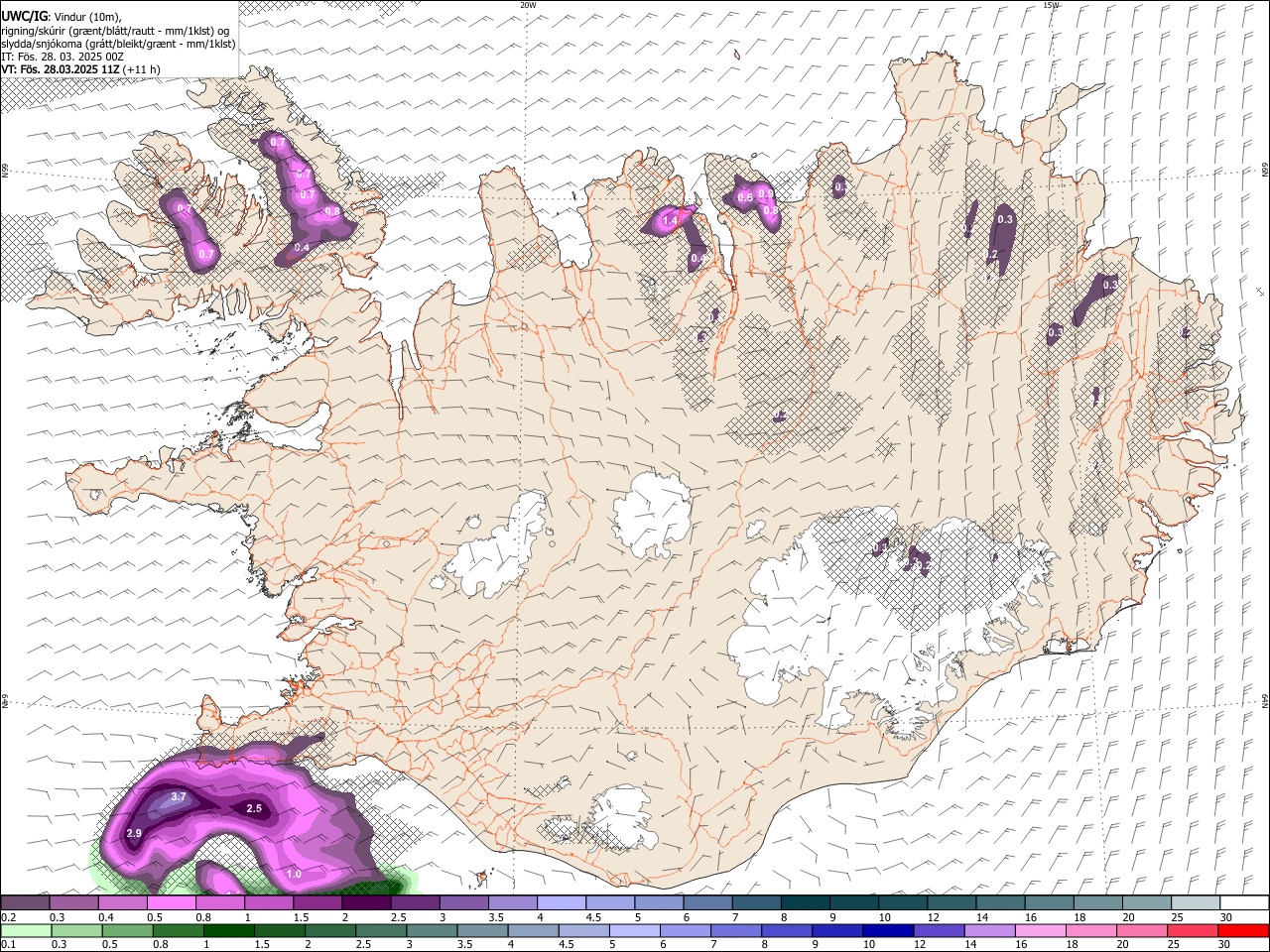Pick the grey-purple 0.2 swatch in the snow scale
Screen dimensions: 1270x952
[x=25, y=903]
